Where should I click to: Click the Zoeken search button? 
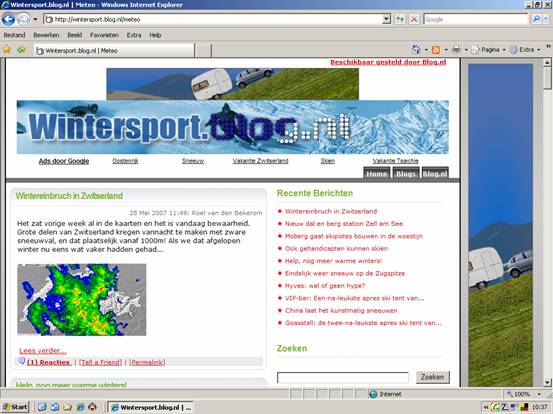coord(433,377)
